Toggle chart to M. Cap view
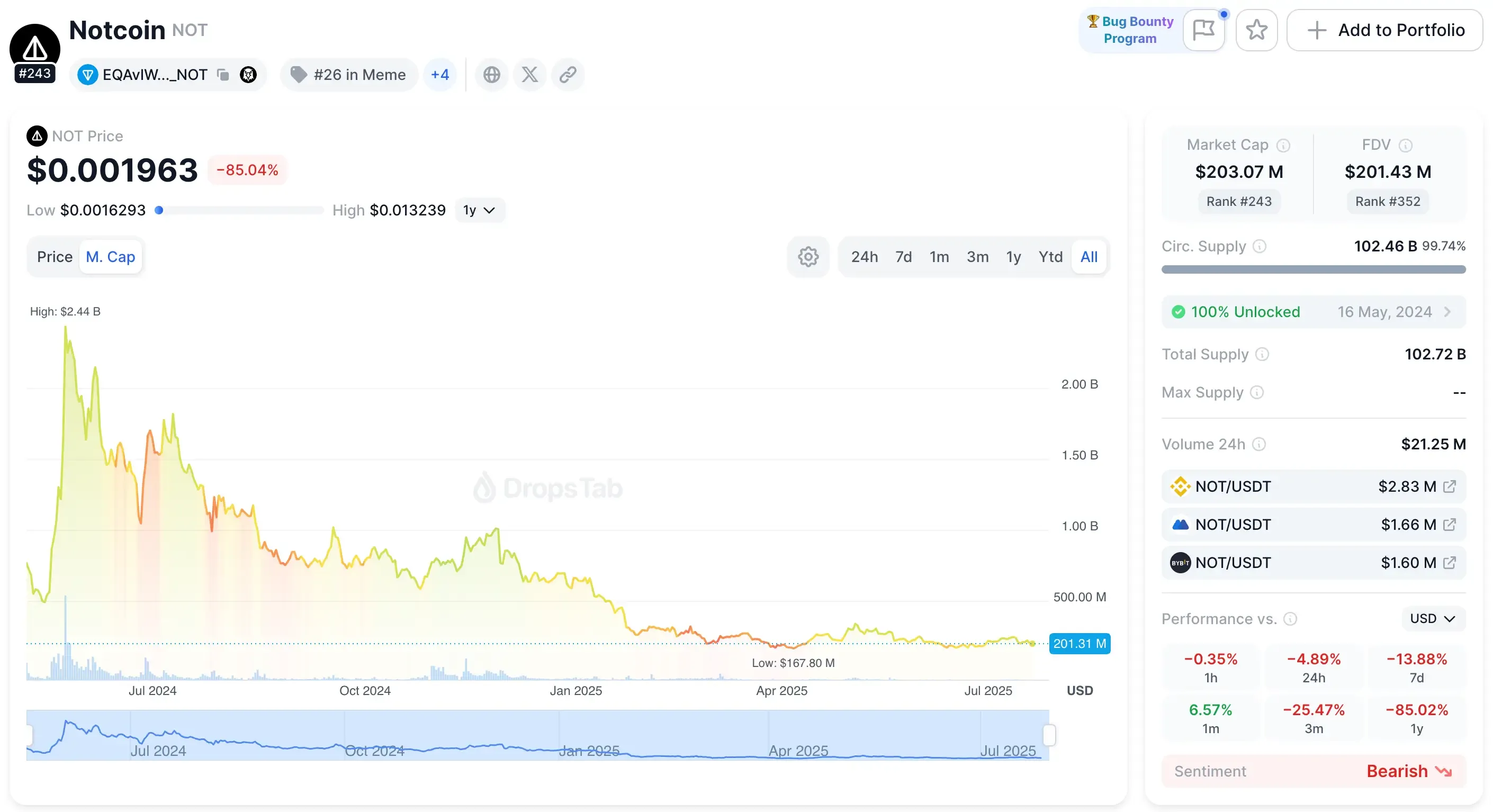This screenshot has width=1493, height=812. (x=110, y=256)
